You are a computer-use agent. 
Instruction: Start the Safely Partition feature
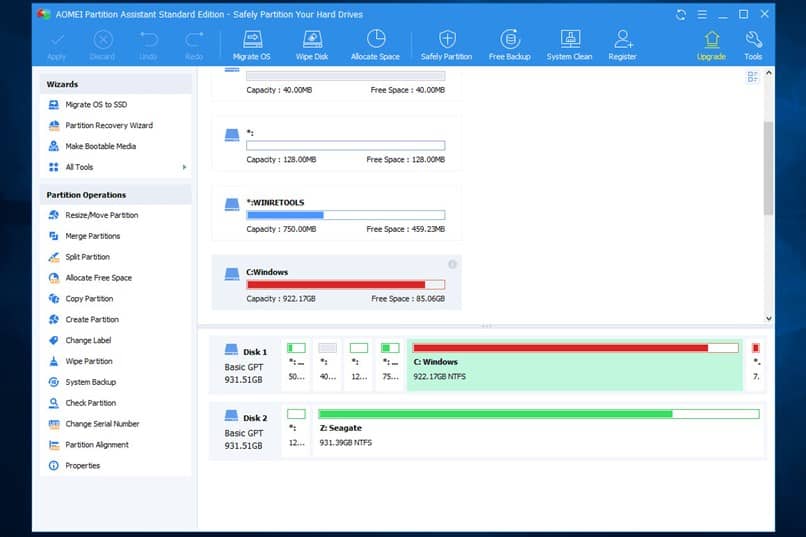(447, 45)
